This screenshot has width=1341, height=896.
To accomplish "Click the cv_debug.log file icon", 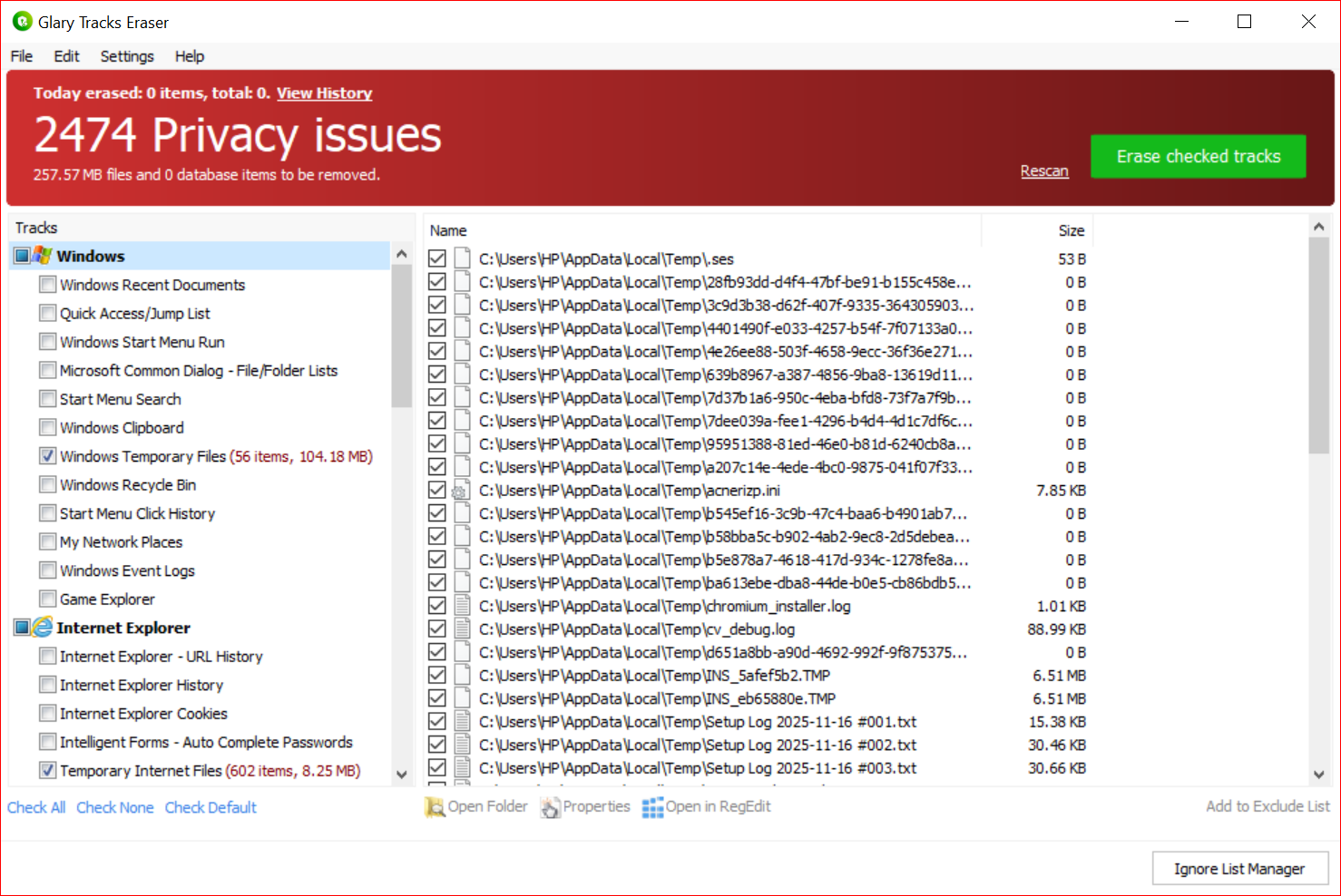I will (462, 629).
